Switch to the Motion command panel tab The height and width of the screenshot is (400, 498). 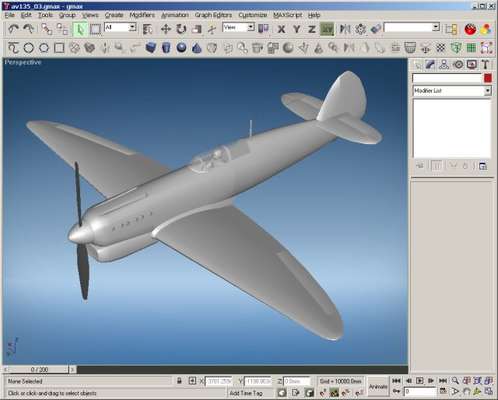[x=458, y=64]
